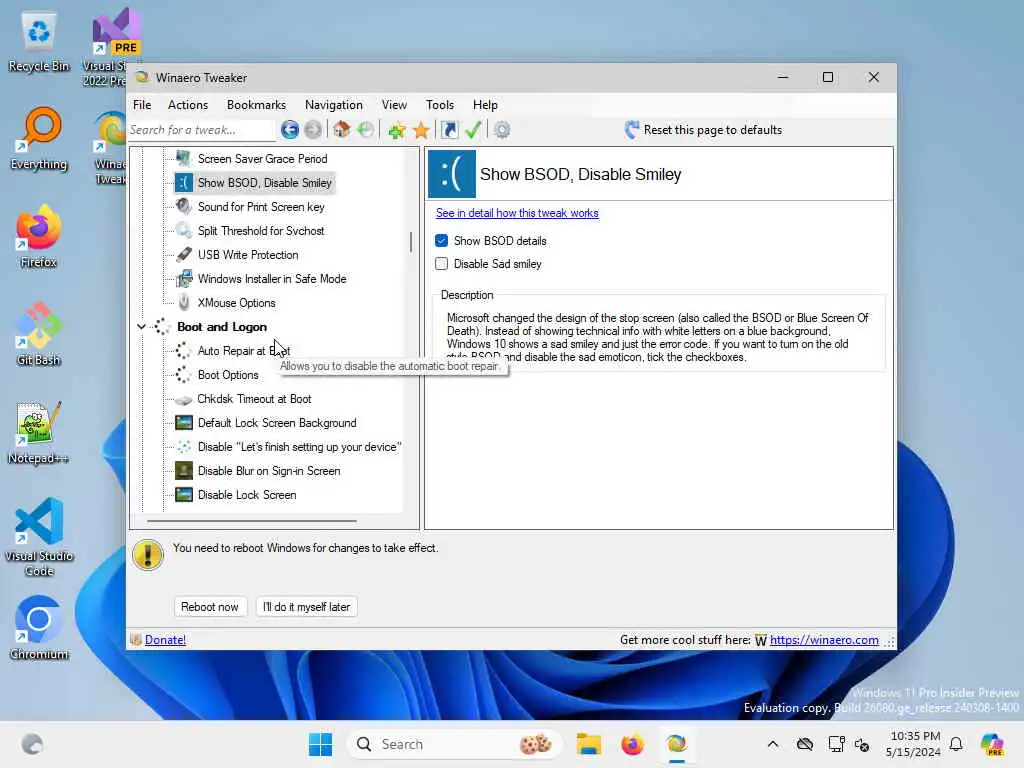Viewport: 1024px width, 768px height.
Task: Select Auto Repair at Boot item
Action: [244, 351]
